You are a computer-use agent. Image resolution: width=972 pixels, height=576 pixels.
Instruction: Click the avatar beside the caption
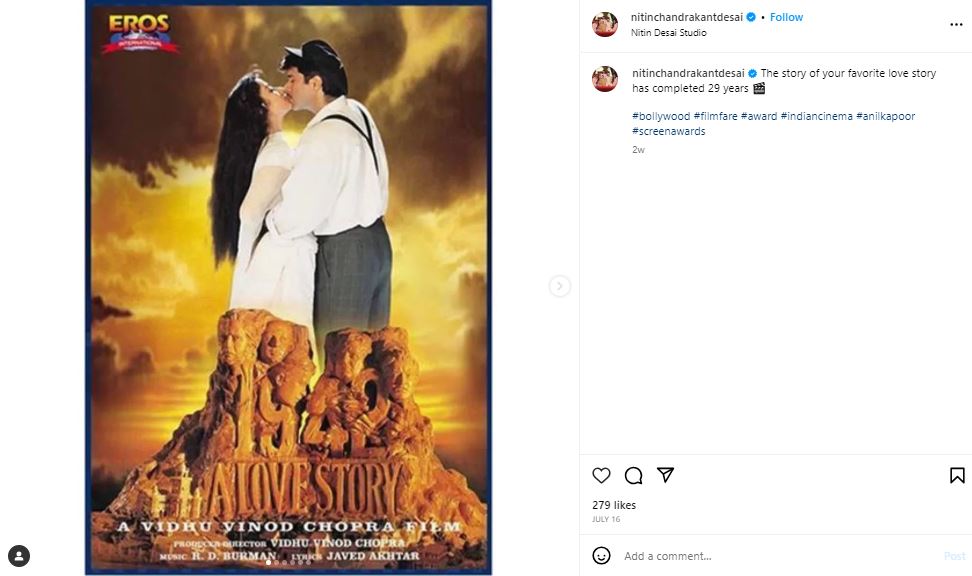click(604, 79)
